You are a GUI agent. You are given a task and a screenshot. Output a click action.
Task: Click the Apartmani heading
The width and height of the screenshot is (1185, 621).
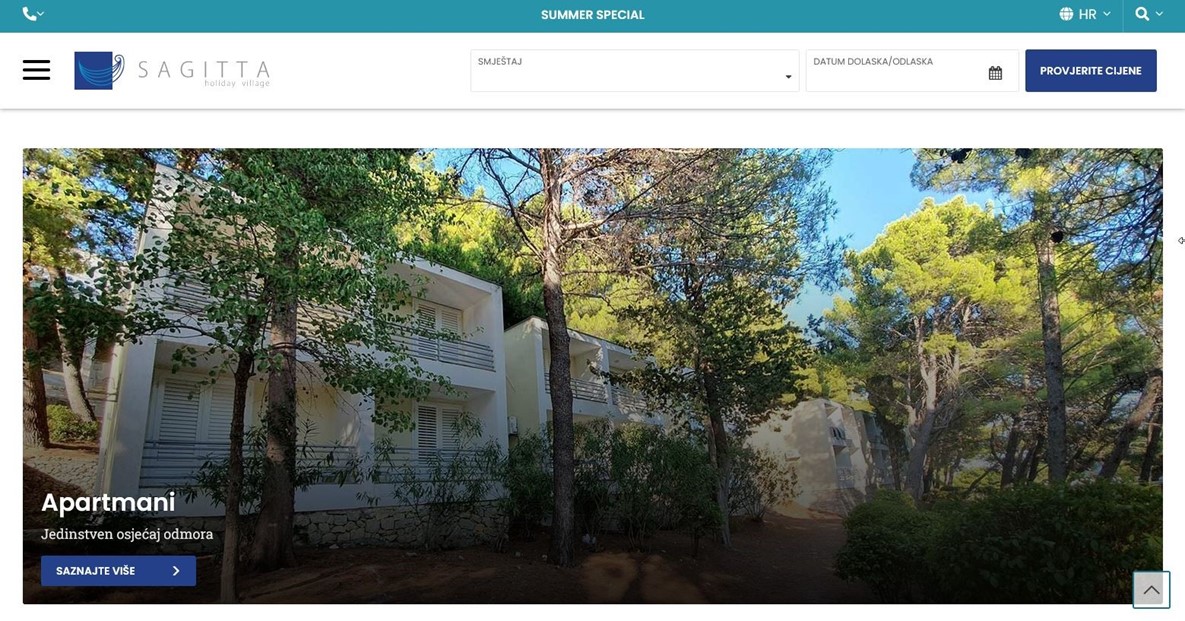click(x=108, y=502)
